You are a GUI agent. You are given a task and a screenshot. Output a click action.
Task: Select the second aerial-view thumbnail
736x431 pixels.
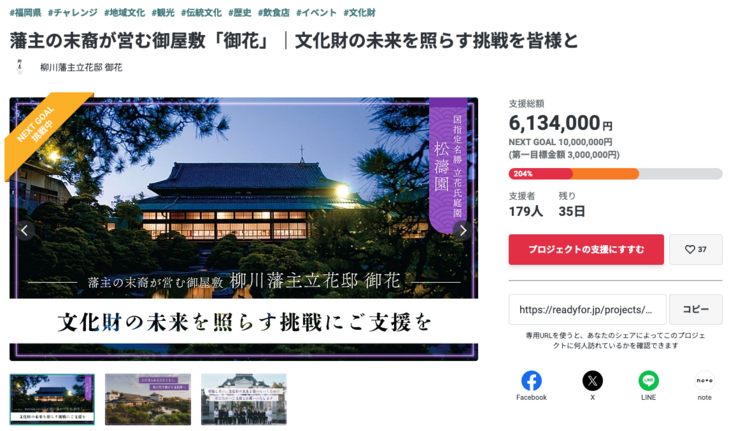pyautogui.click(x=148, y=399)
